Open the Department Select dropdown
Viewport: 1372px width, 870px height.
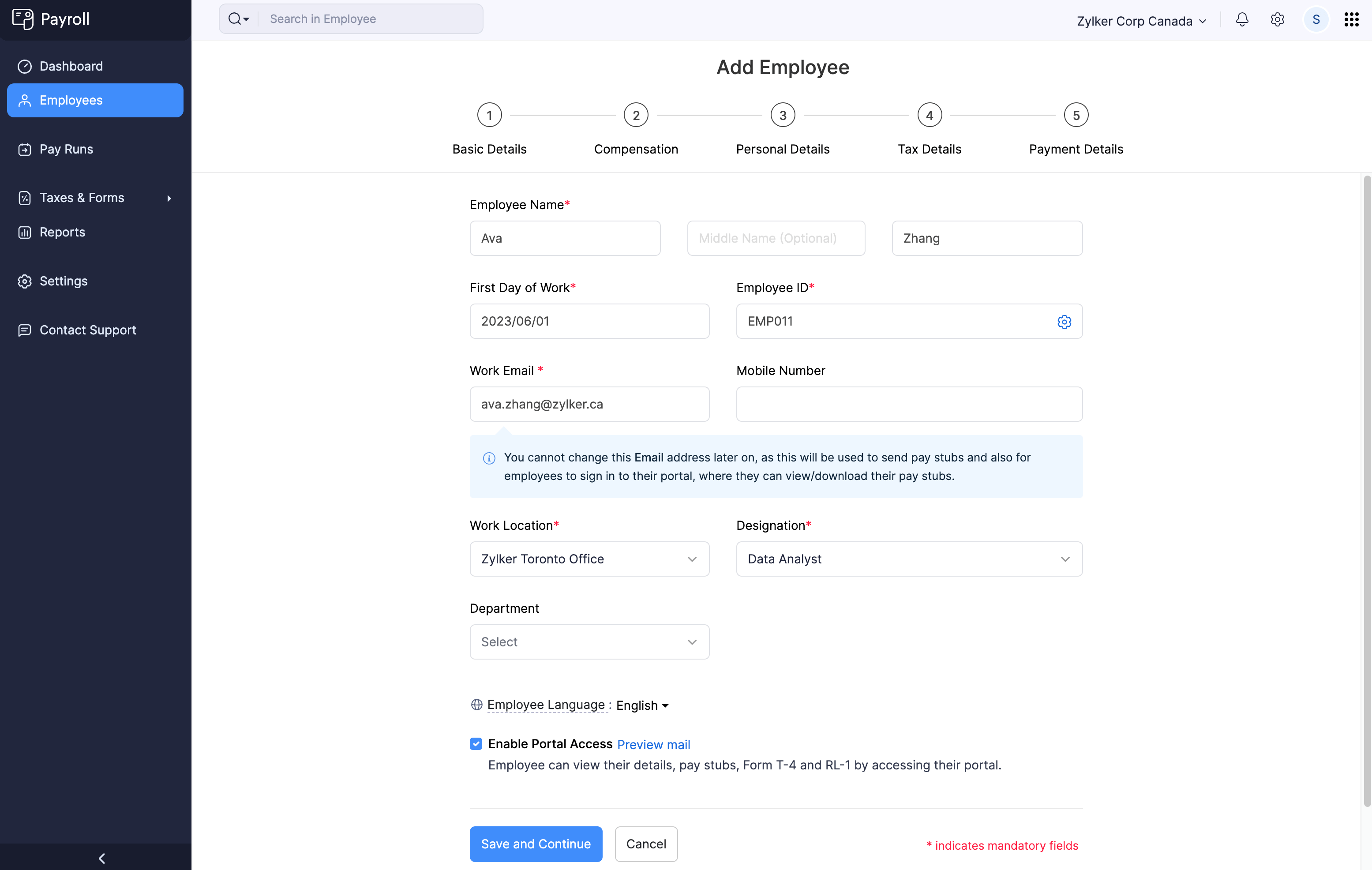coord(589,641)
